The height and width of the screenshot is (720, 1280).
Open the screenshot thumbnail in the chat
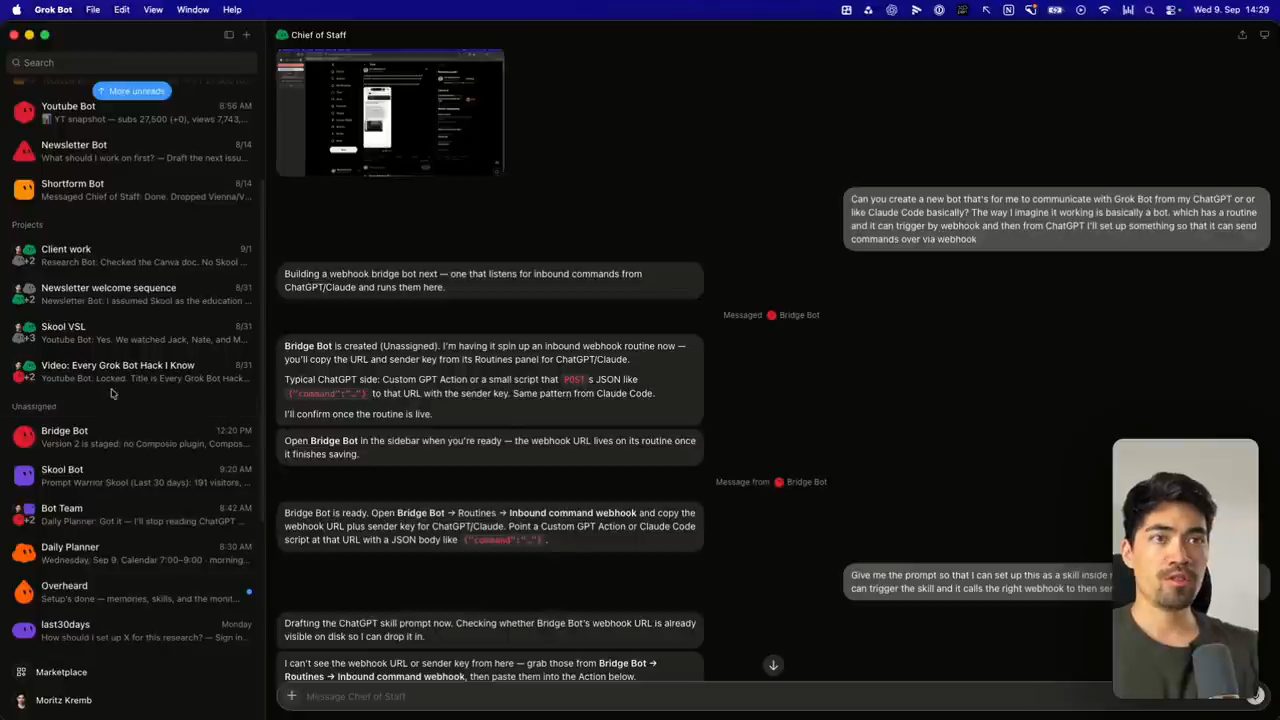pyautogui.click(x=390, y=113)
